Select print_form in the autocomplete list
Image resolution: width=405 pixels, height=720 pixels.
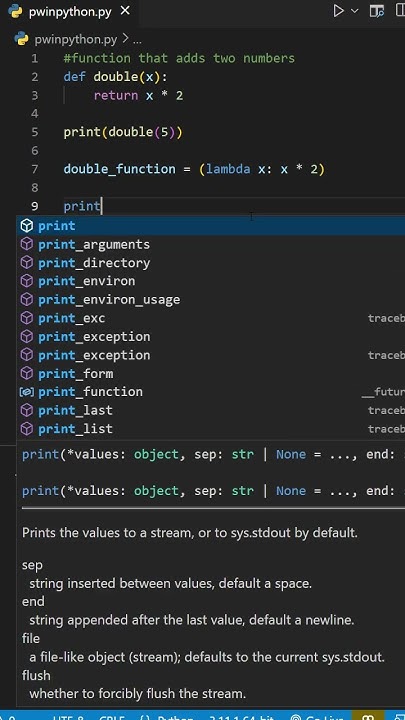coord(211,373)
